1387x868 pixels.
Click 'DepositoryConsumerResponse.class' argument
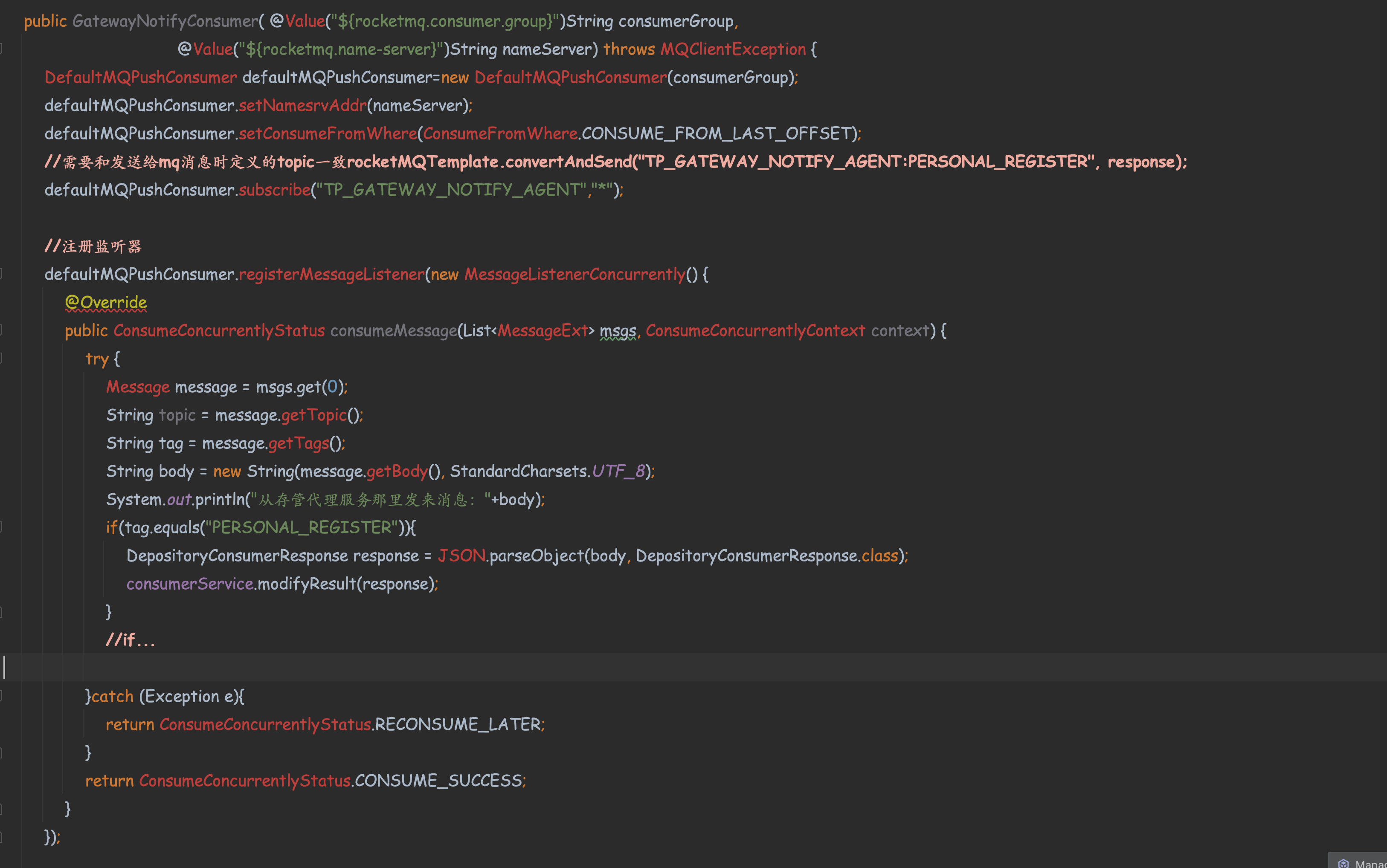767,556
